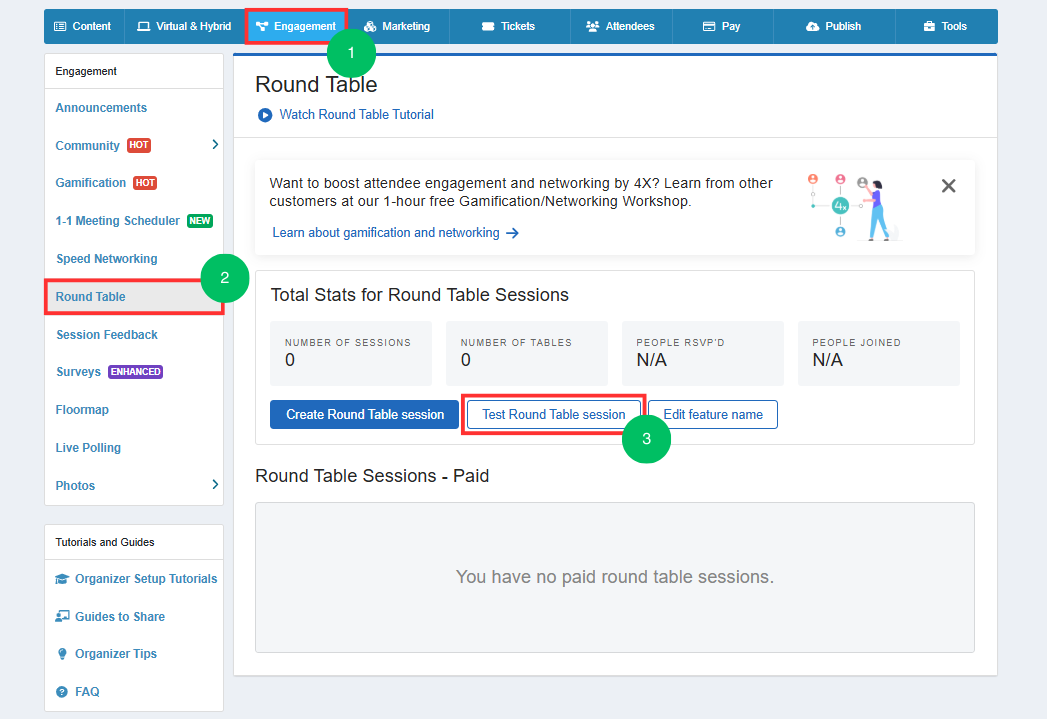Image resolution: width=1047 pixels, height=719 pixels.
Task: Expand the Community submenu chevron
Action: 215,145
